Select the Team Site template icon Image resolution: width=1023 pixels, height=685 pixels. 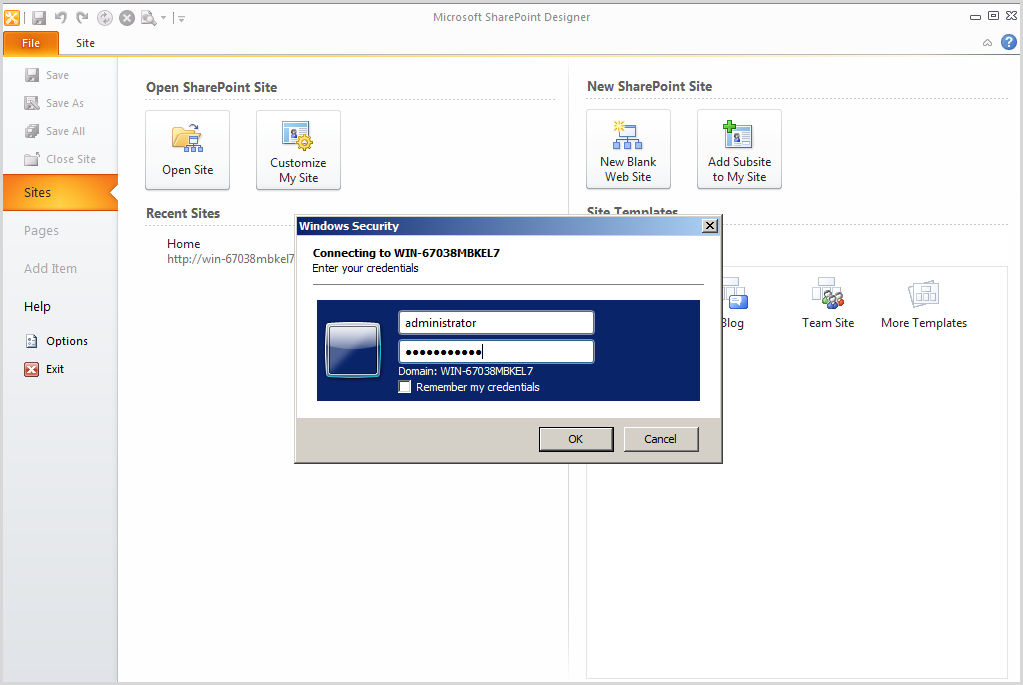pos(828,294)
